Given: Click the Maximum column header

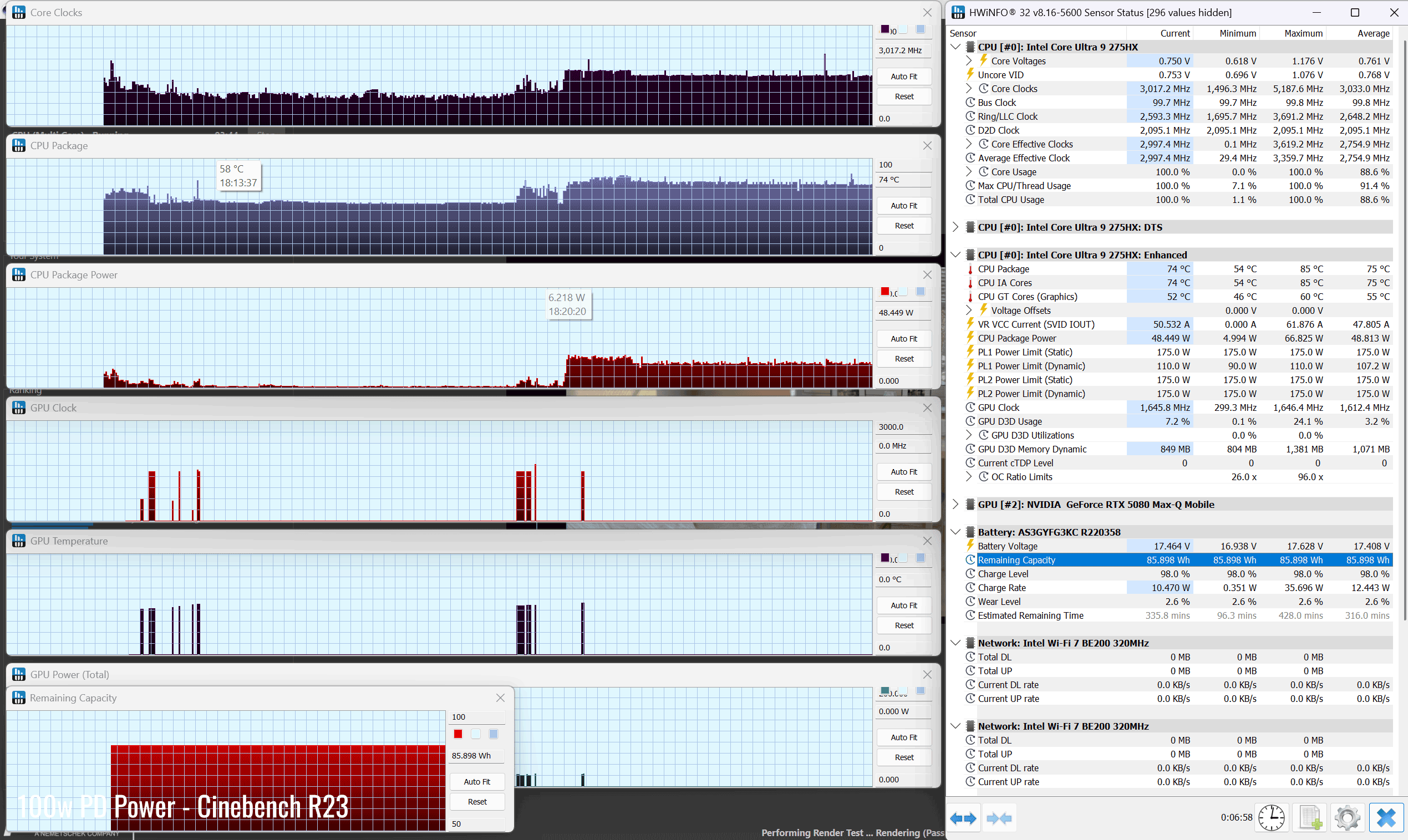Looking at the screenshot, I should [x=1293, y=33].
